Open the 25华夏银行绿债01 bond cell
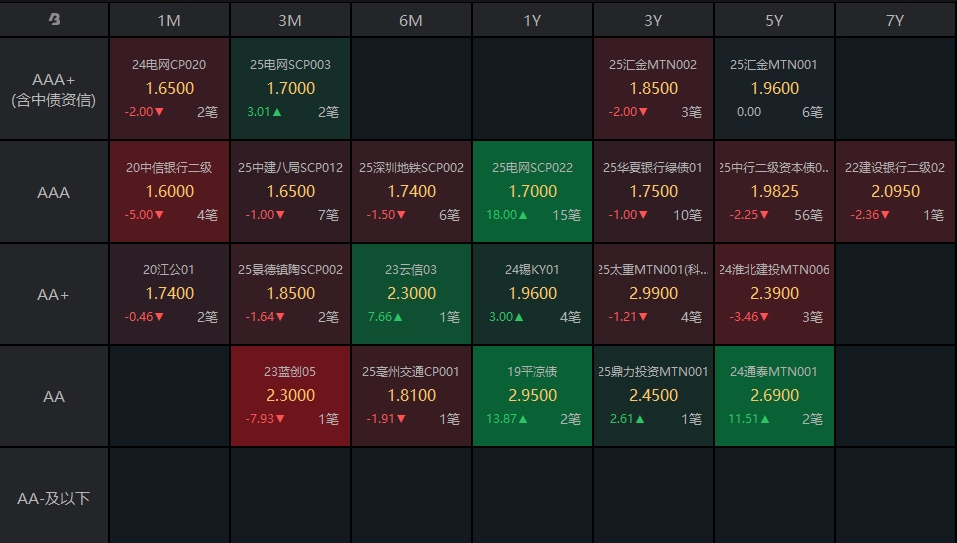The image size is (957, 543). pyautogui.click(x=653, y=192)
